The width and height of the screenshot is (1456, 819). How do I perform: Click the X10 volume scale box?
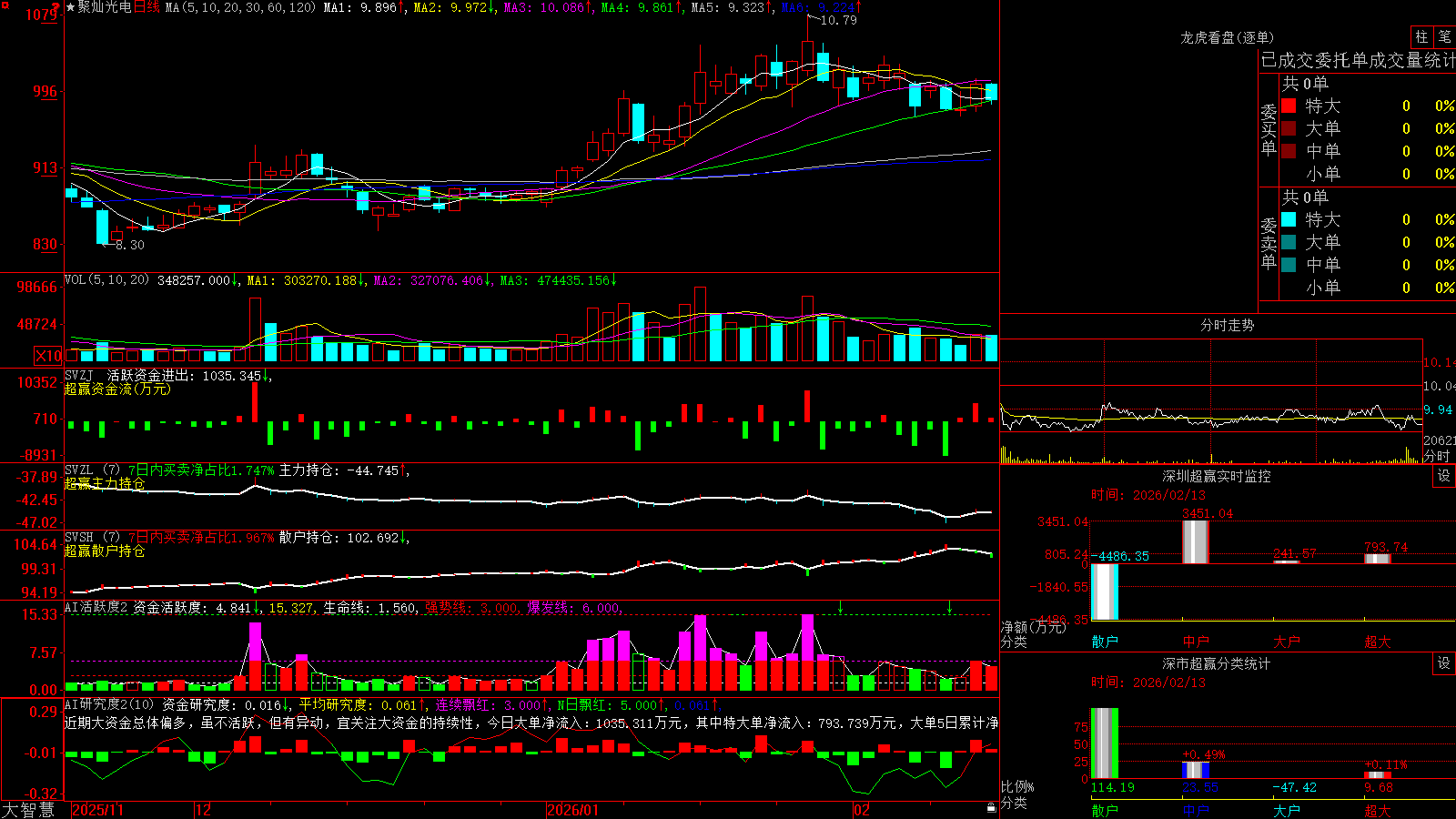point(49,356)
